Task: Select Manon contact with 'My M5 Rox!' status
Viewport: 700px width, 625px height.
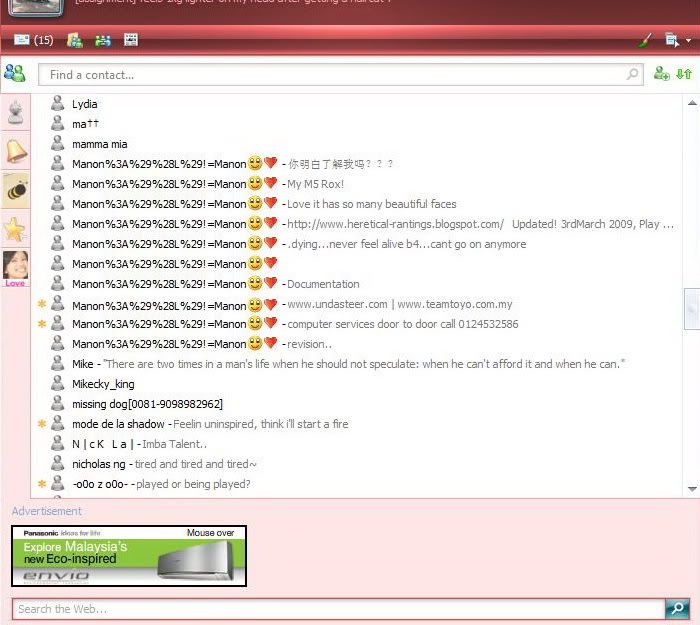Action: click(x=208, y=184)
